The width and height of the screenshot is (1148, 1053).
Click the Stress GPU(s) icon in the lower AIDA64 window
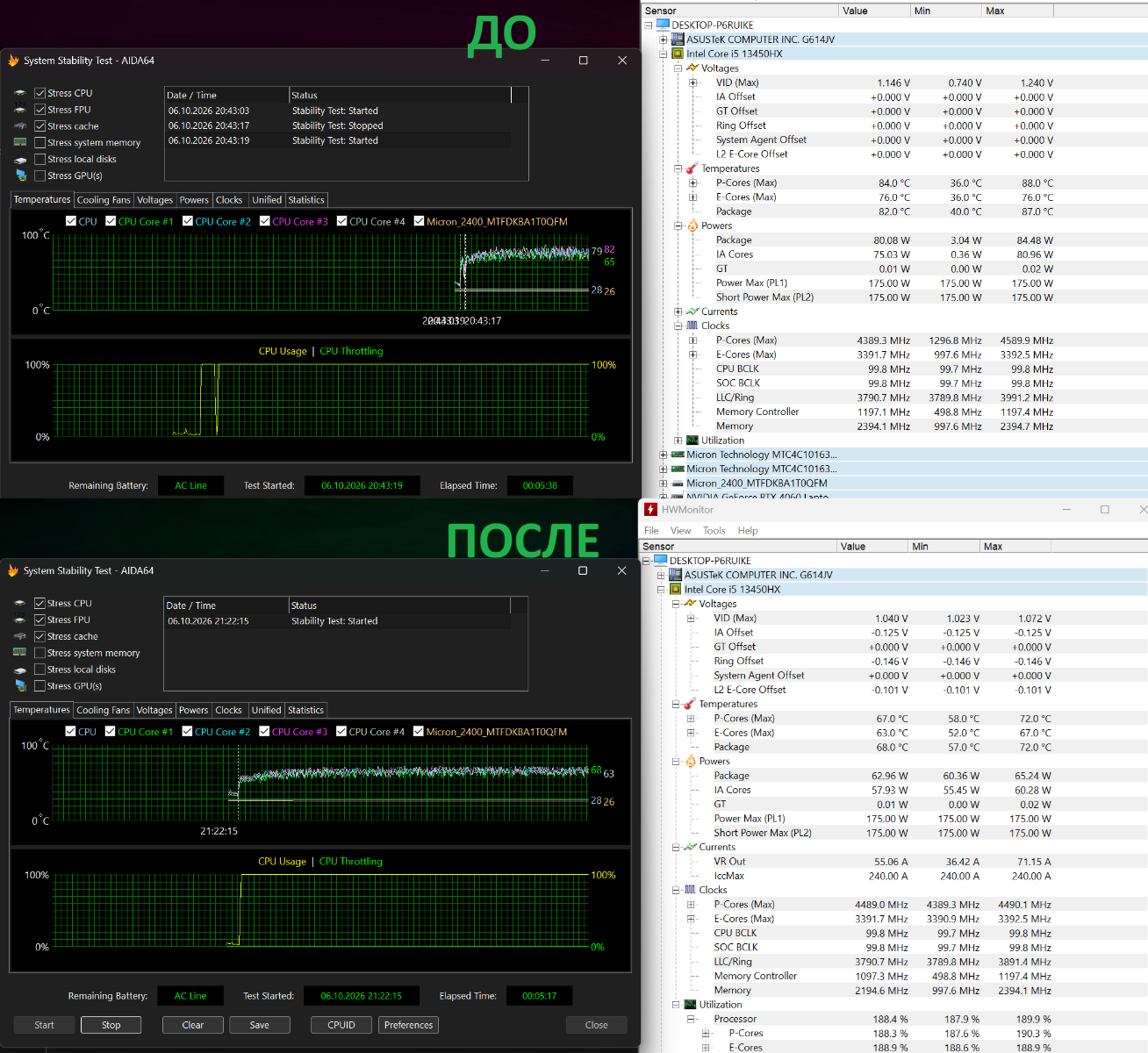pos(19,685)
